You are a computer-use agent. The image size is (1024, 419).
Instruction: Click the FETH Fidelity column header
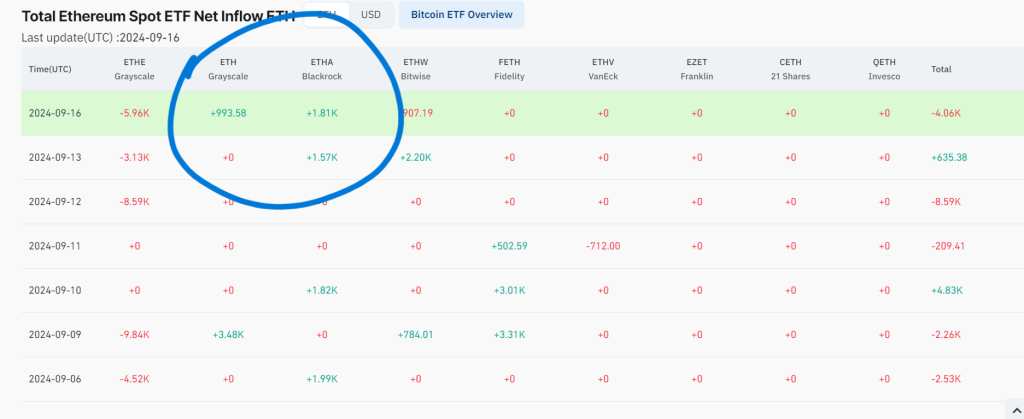[509, 69]
